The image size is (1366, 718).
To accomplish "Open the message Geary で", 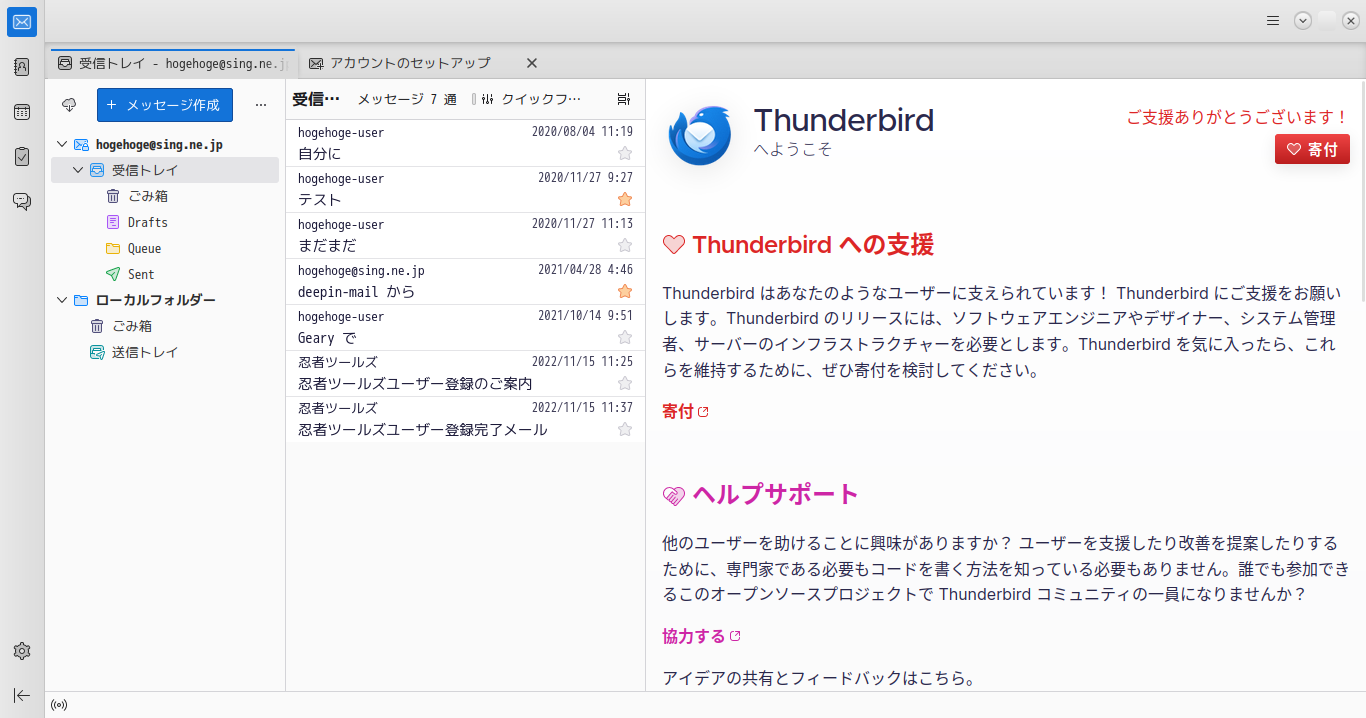I will (x=465, y=327).
